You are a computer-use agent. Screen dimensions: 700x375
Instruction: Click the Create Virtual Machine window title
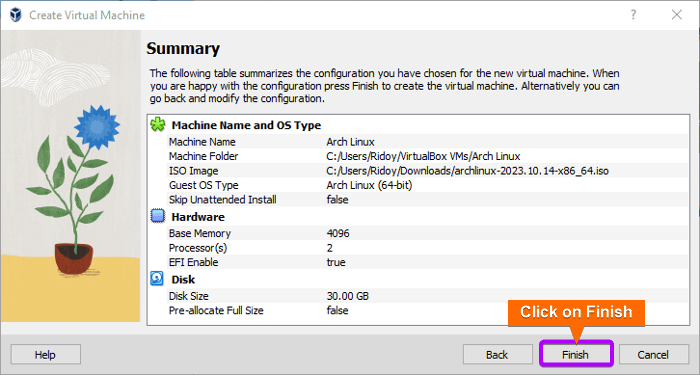coord(87,15)
